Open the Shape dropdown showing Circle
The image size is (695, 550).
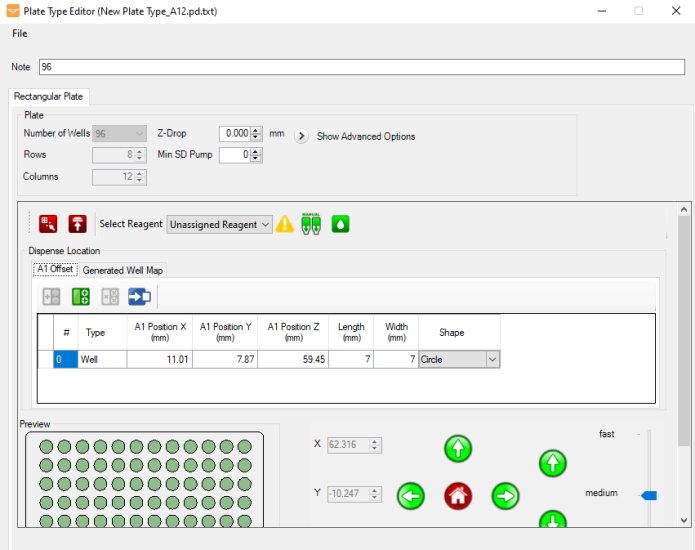492,360
